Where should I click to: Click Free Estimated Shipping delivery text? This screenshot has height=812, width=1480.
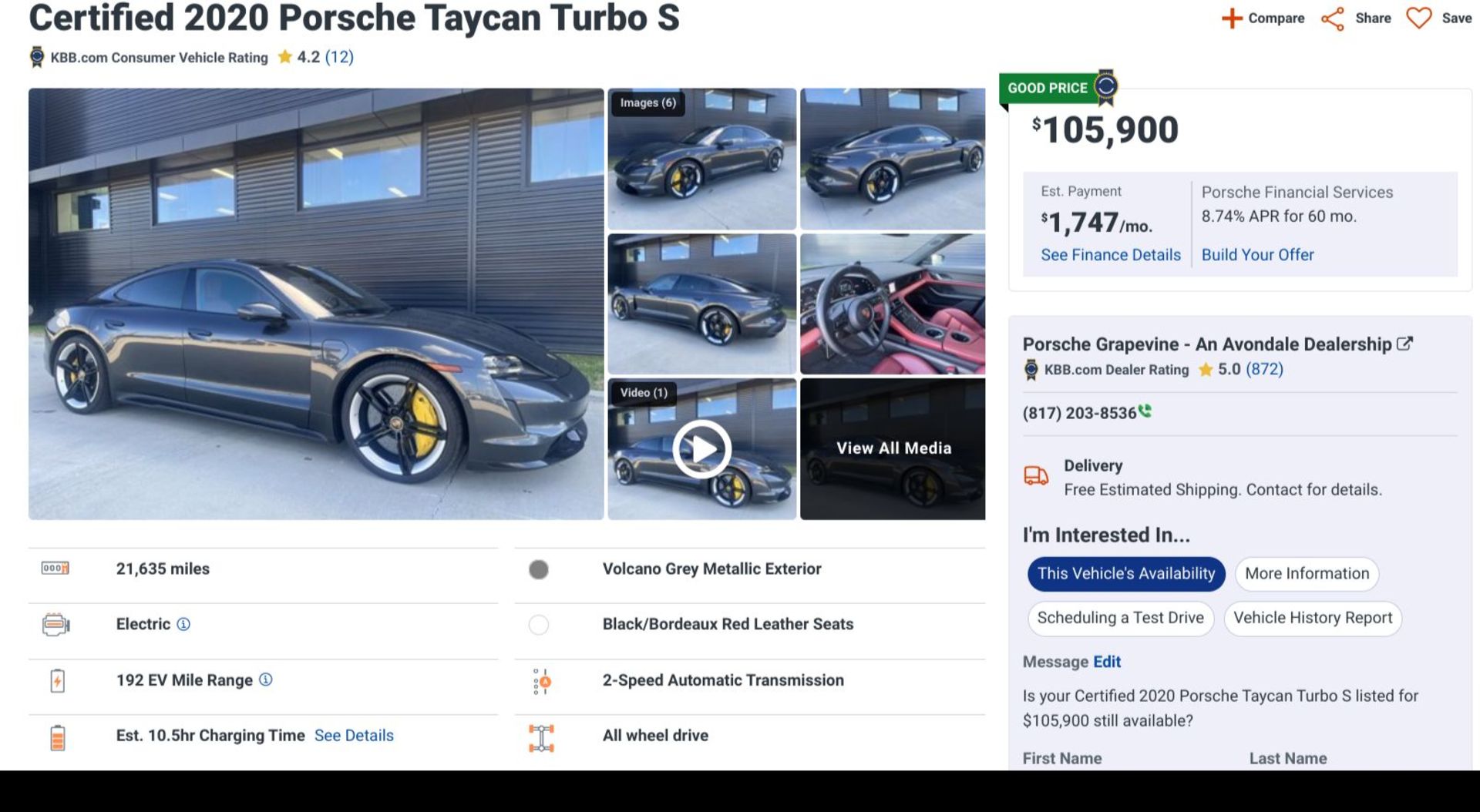pyautogui.click(x=1223, y=490)
